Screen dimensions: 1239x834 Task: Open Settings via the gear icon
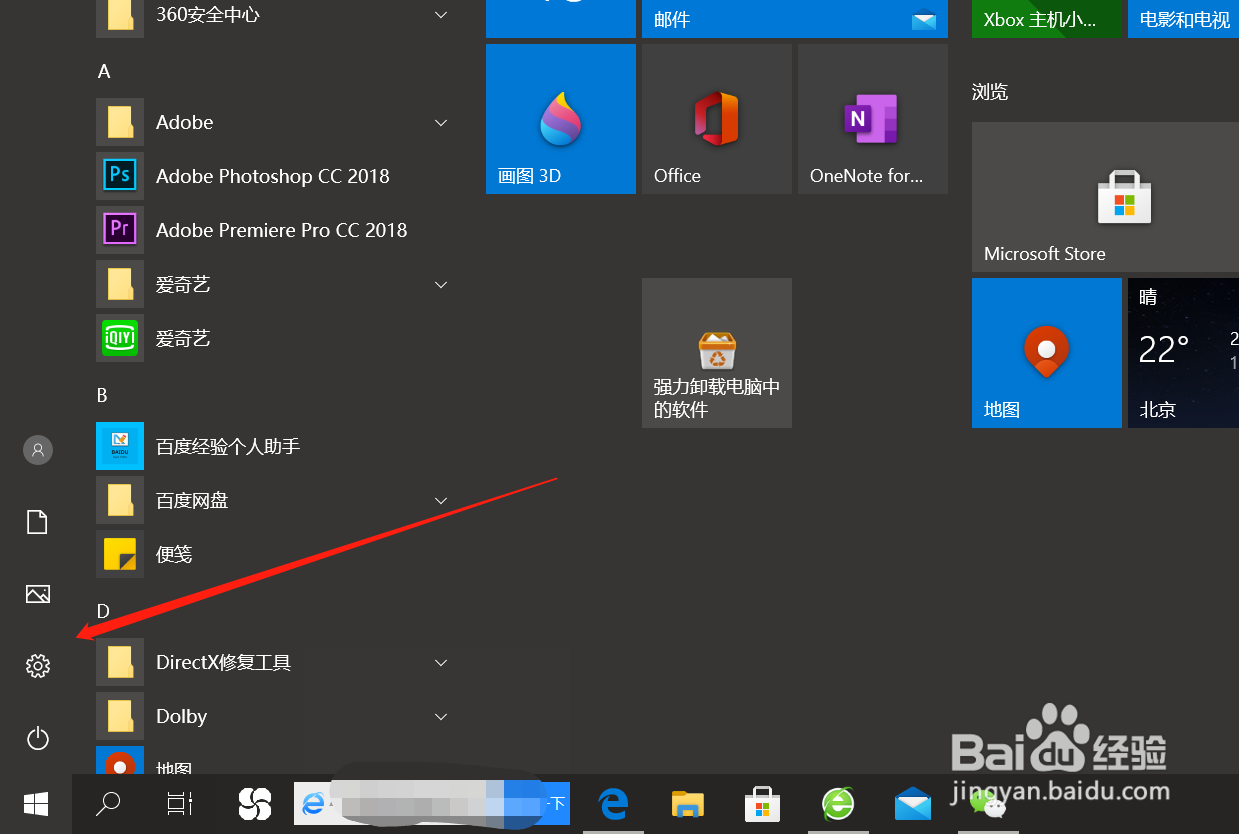point(37,665)
